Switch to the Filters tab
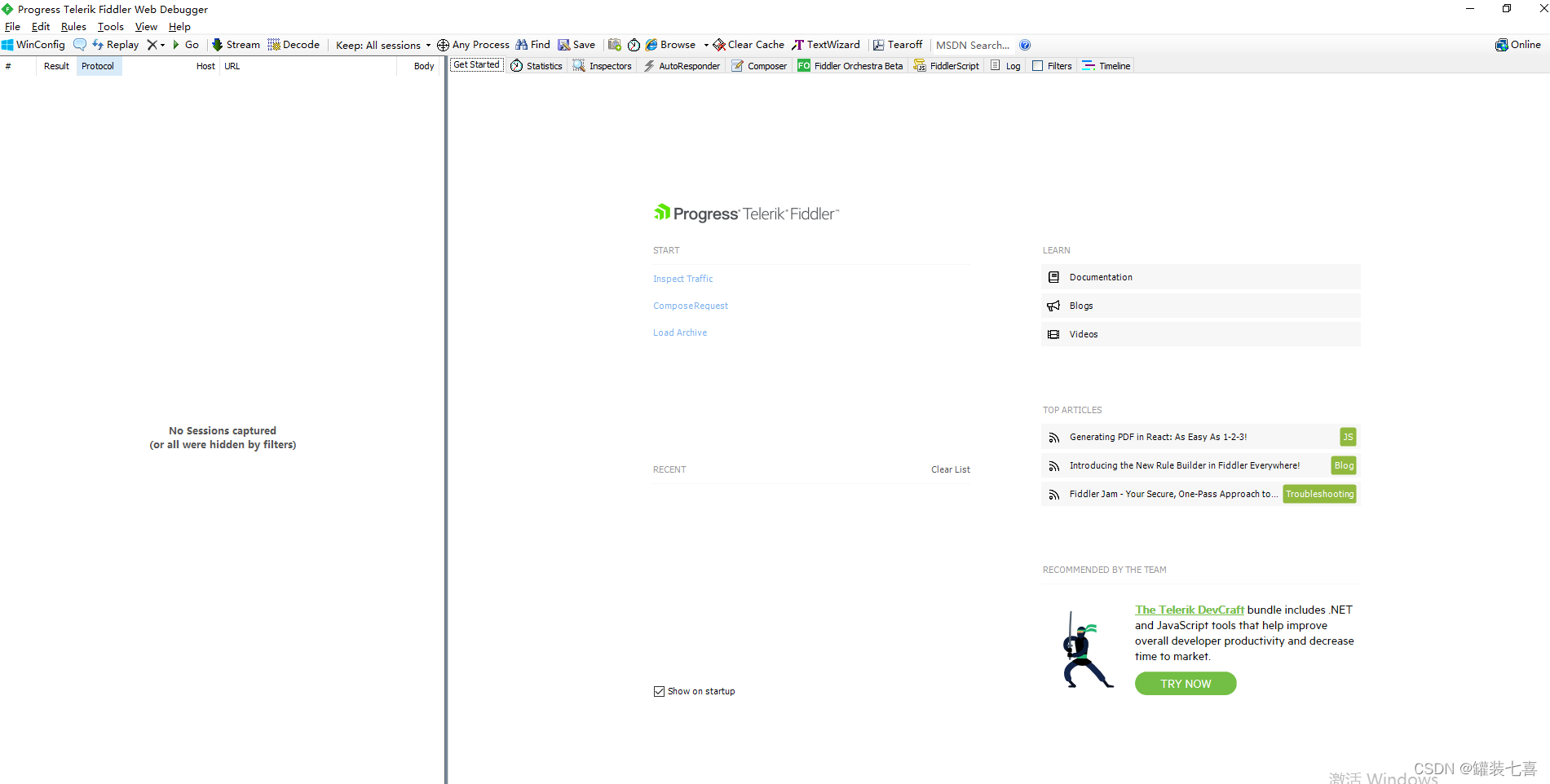The width and height of the screenshot is (1550, 784). (1053, 66)
